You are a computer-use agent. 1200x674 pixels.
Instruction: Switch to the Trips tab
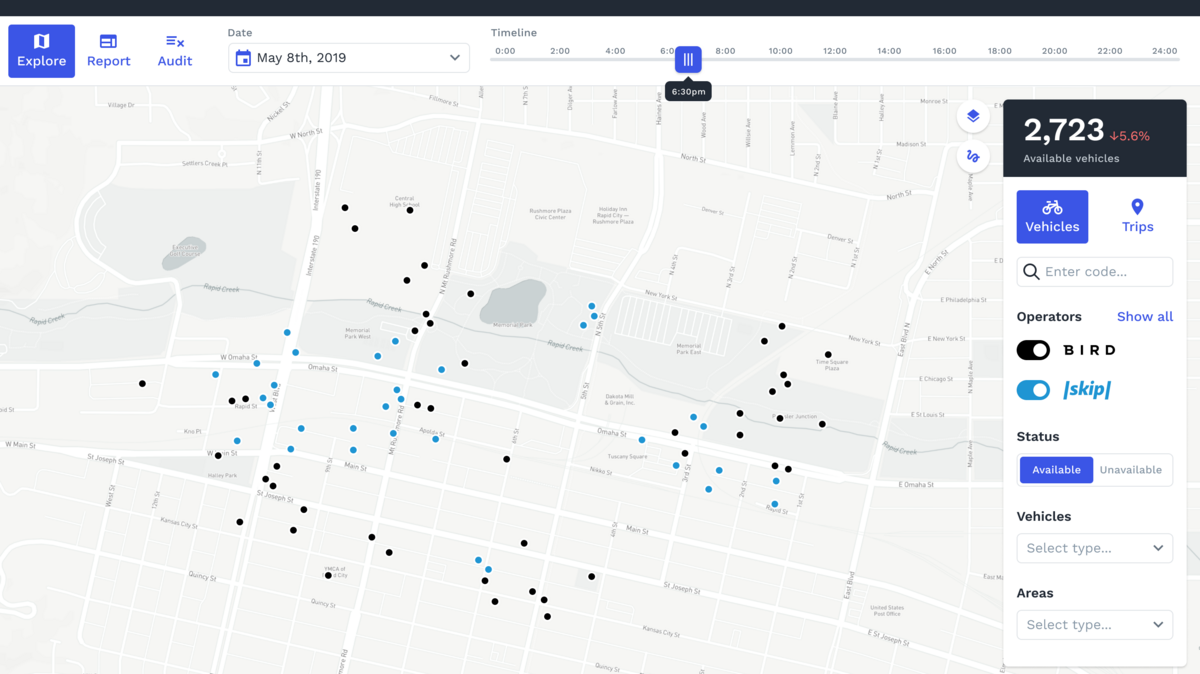[x=1137, y=216]
